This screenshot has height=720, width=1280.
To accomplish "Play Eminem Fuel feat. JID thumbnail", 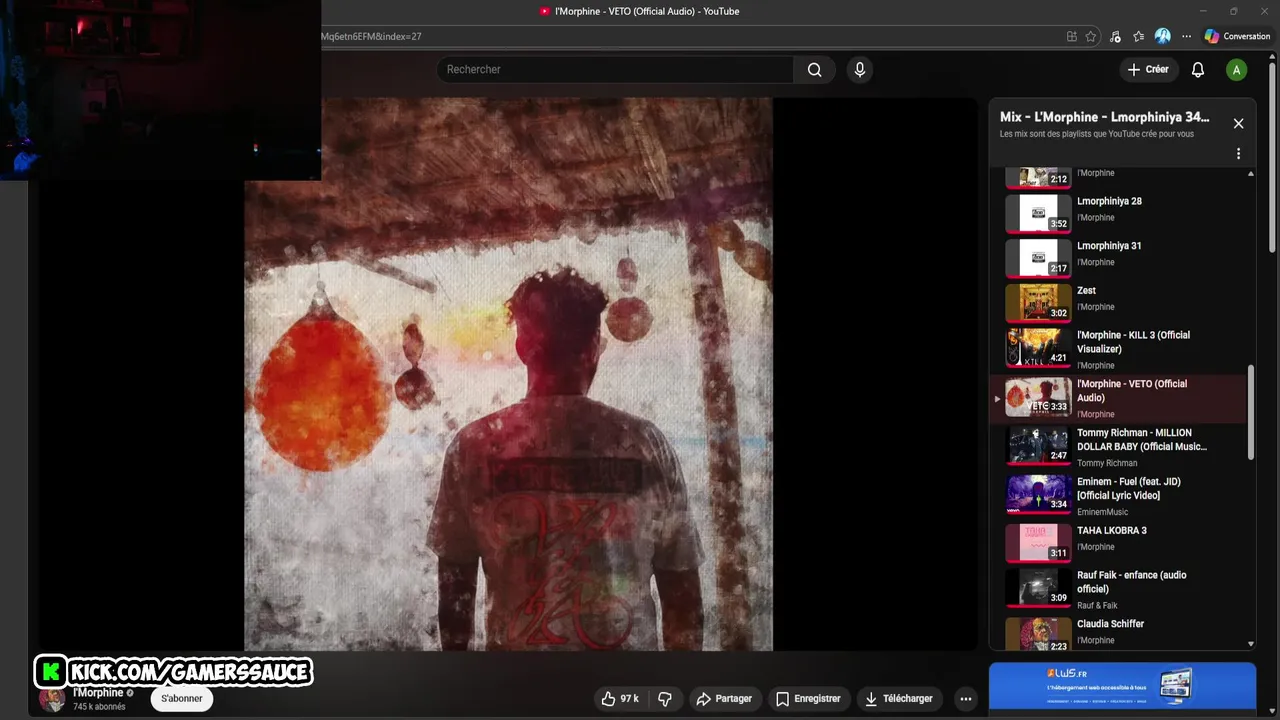I will click(x=1038, y=495).
